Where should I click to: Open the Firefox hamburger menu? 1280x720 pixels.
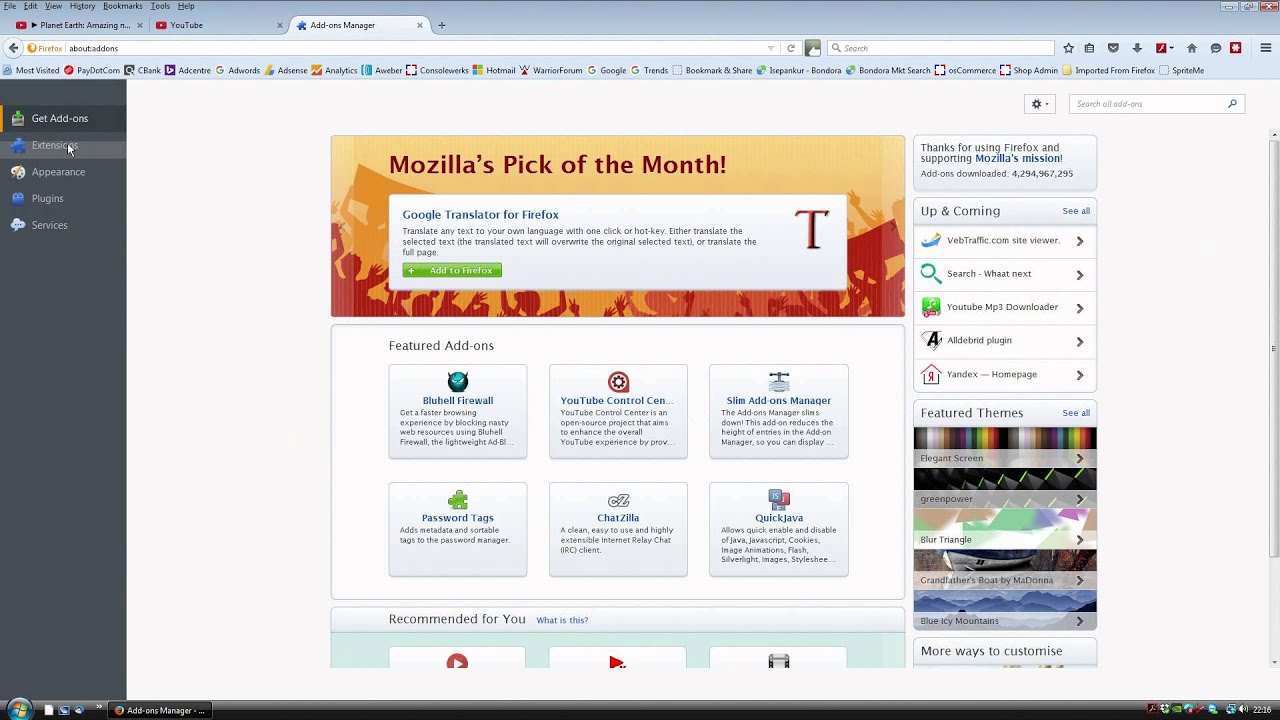coord(1265,48)
